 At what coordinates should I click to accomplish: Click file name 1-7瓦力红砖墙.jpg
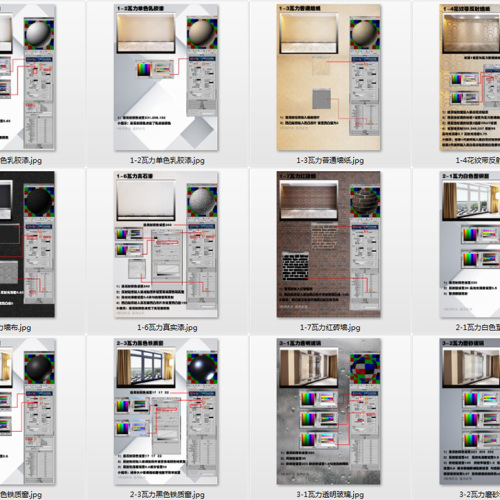(330, 328)
